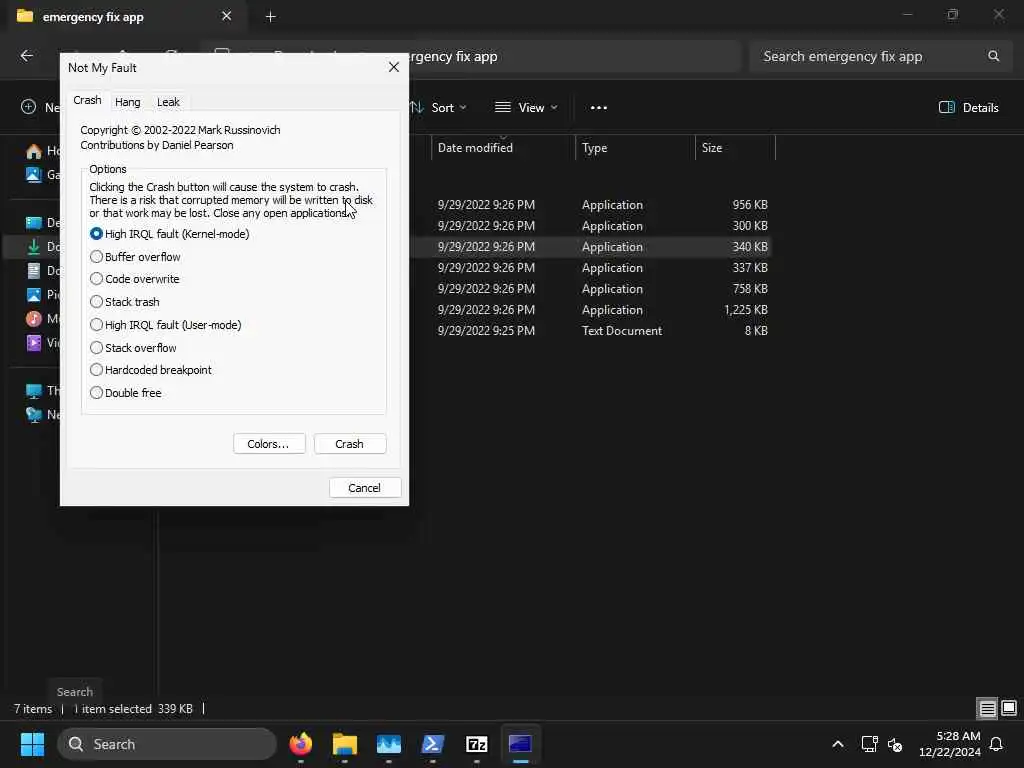This screenshot has height=768, width=1024.
Task: Open the See more ellipsis menu
Action: [x=598, y=108]
